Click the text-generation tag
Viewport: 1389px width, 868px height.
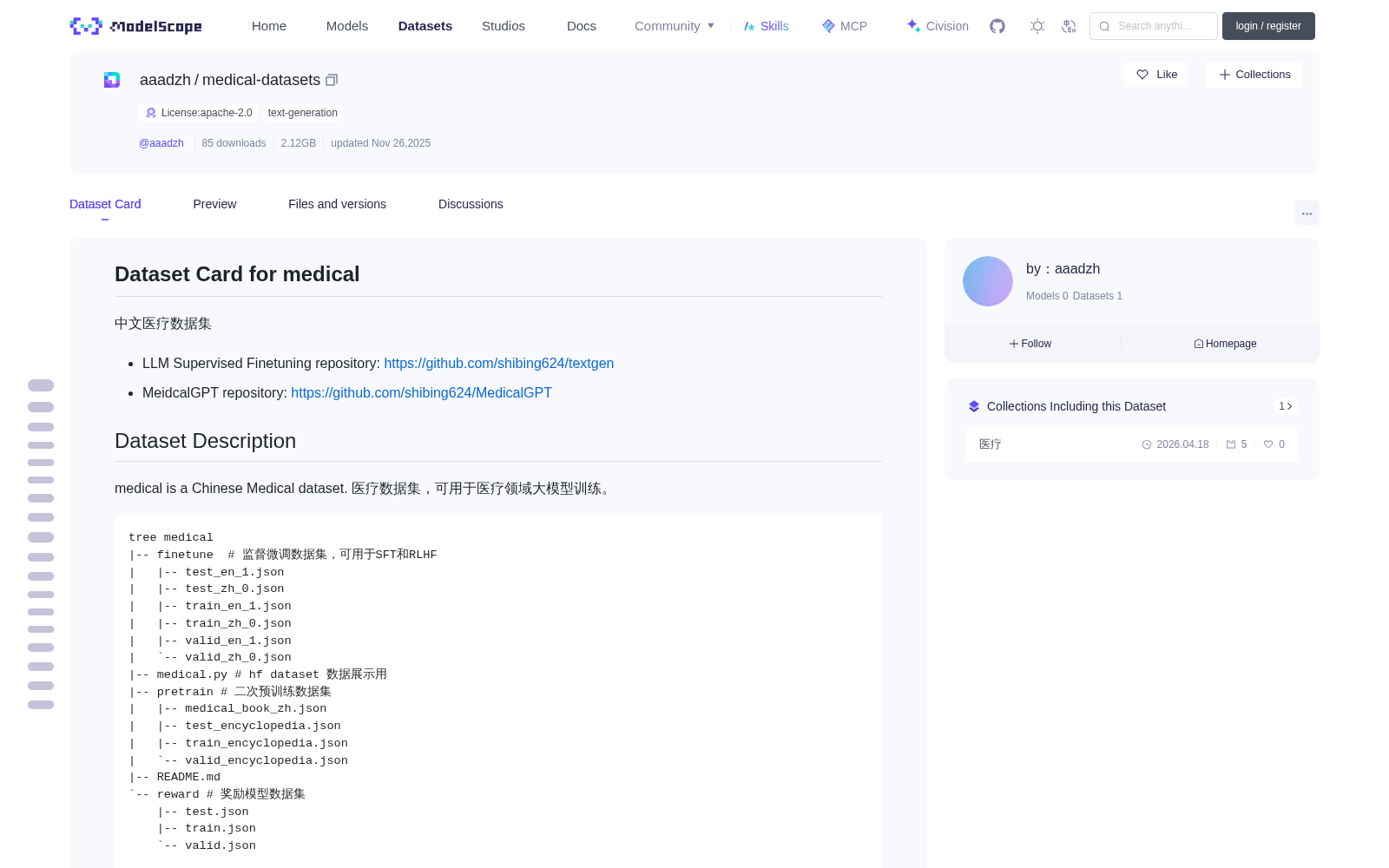tap(302, 113)
